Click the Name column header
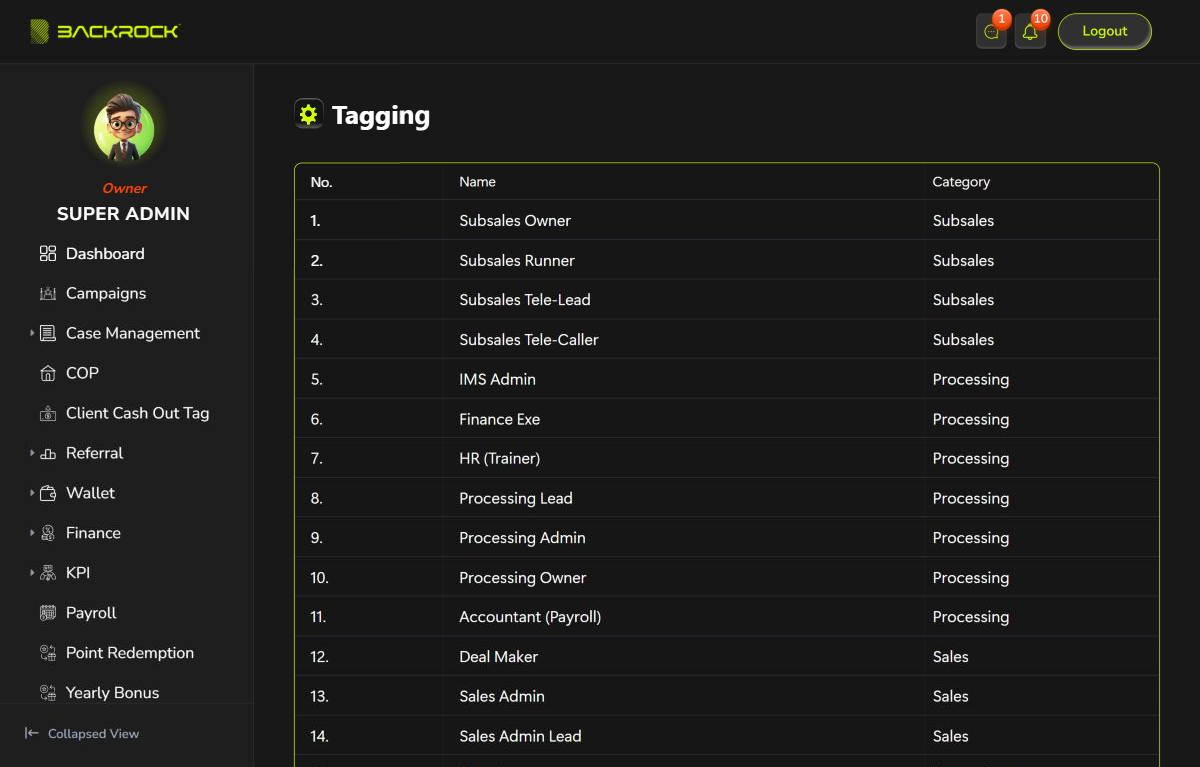Screen dimensions: 1200x767 point(477,182)
